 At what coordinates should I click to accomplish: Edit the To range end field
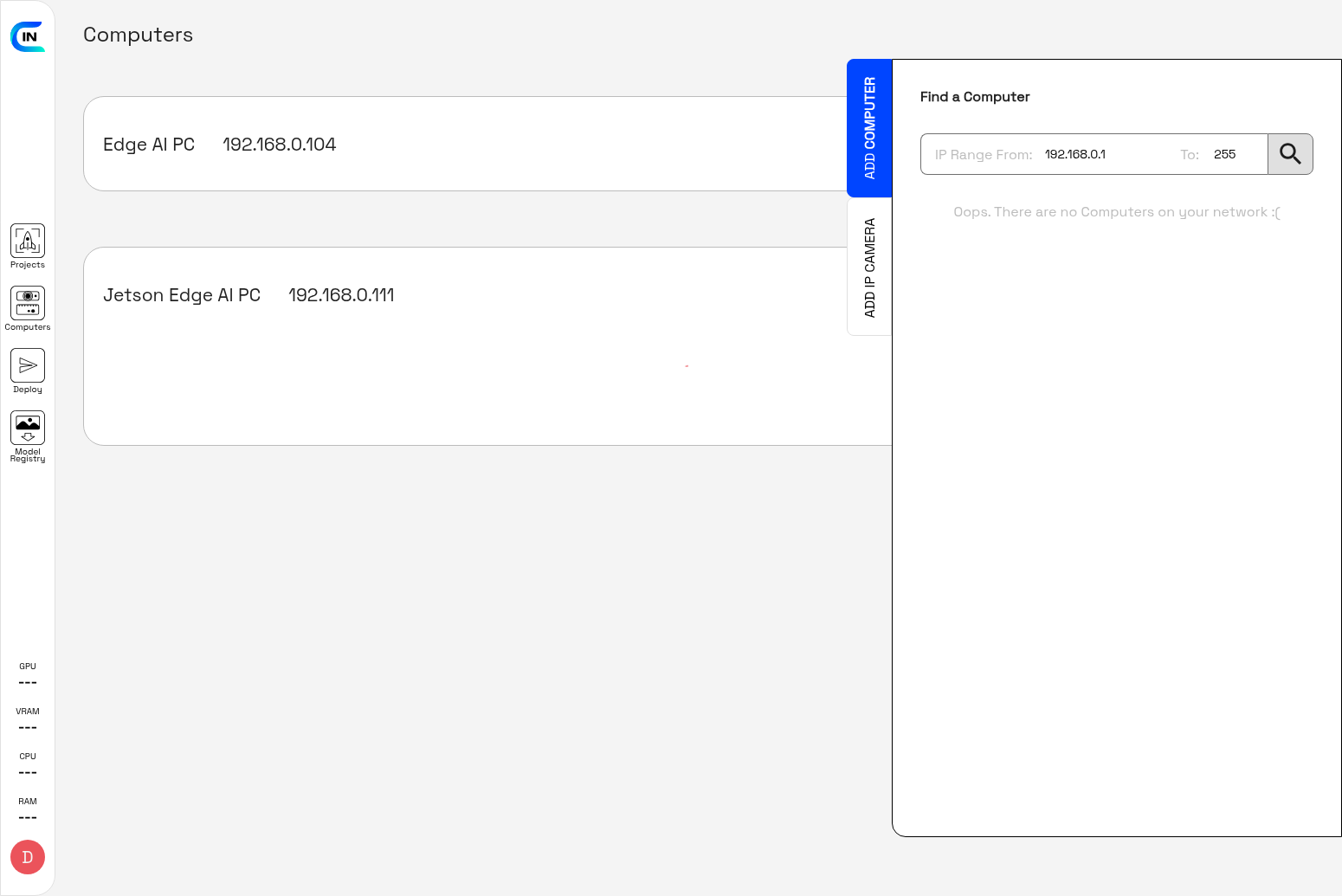(1234, 154)
